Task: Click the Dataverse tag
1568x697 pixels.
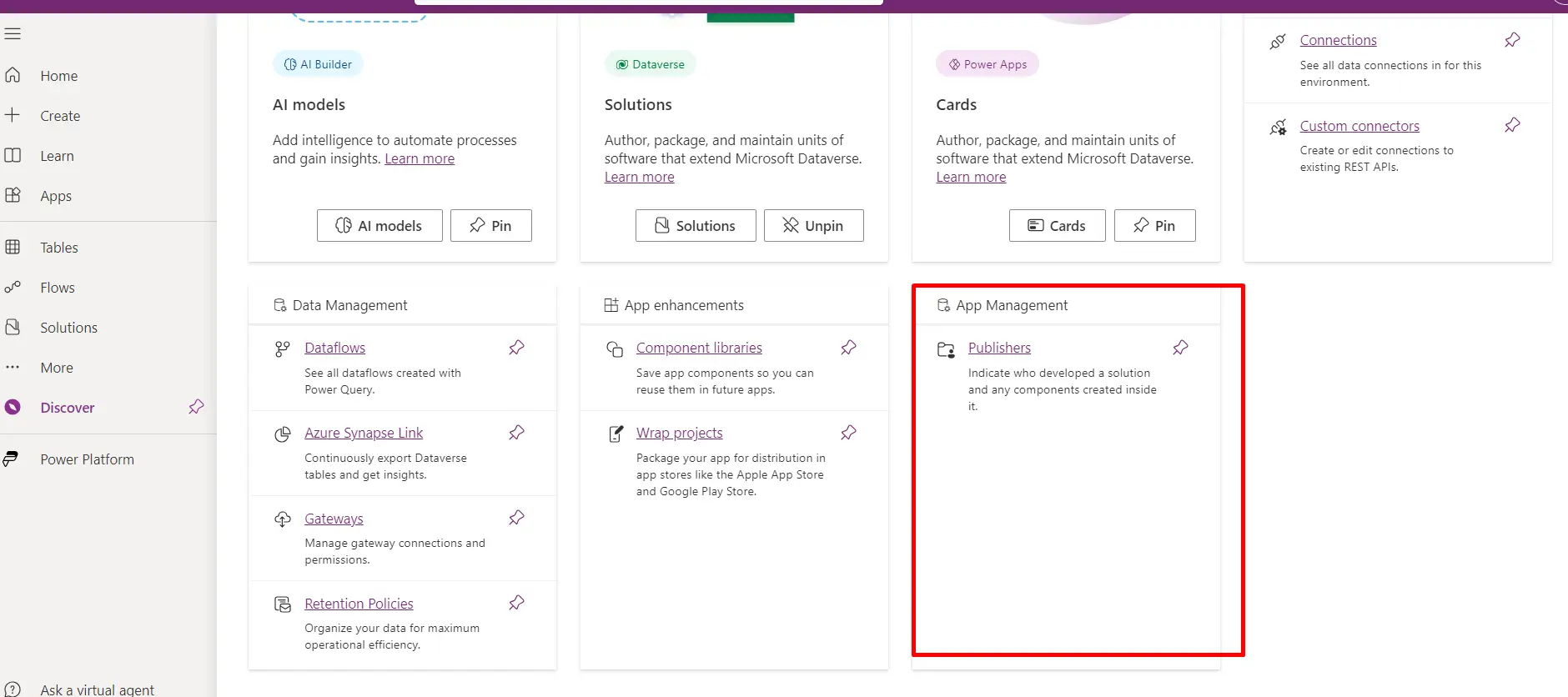Action: 650,64
